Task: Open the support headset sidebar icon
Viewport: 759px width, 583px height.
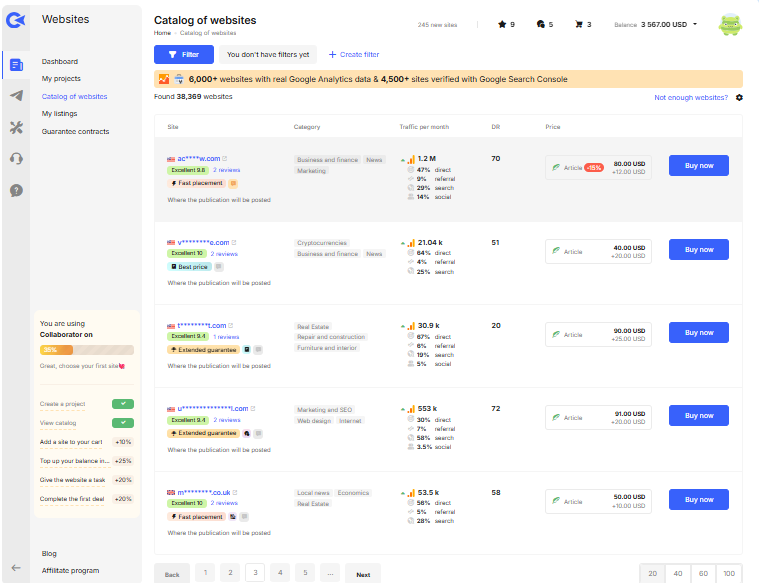Action: point(16,158)
